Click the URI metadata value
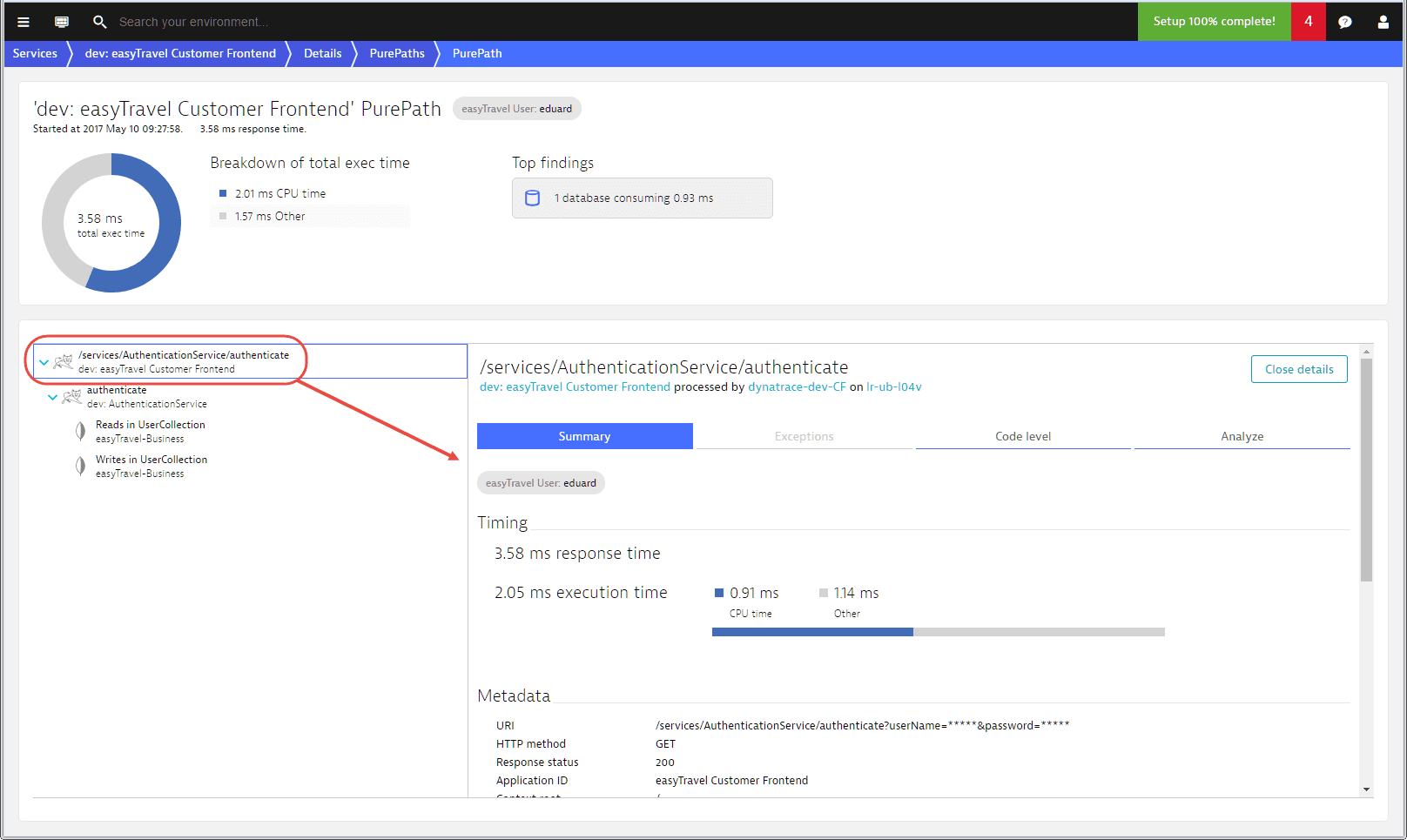Viewport: 1407px width, 840px height. coord(862,725)
